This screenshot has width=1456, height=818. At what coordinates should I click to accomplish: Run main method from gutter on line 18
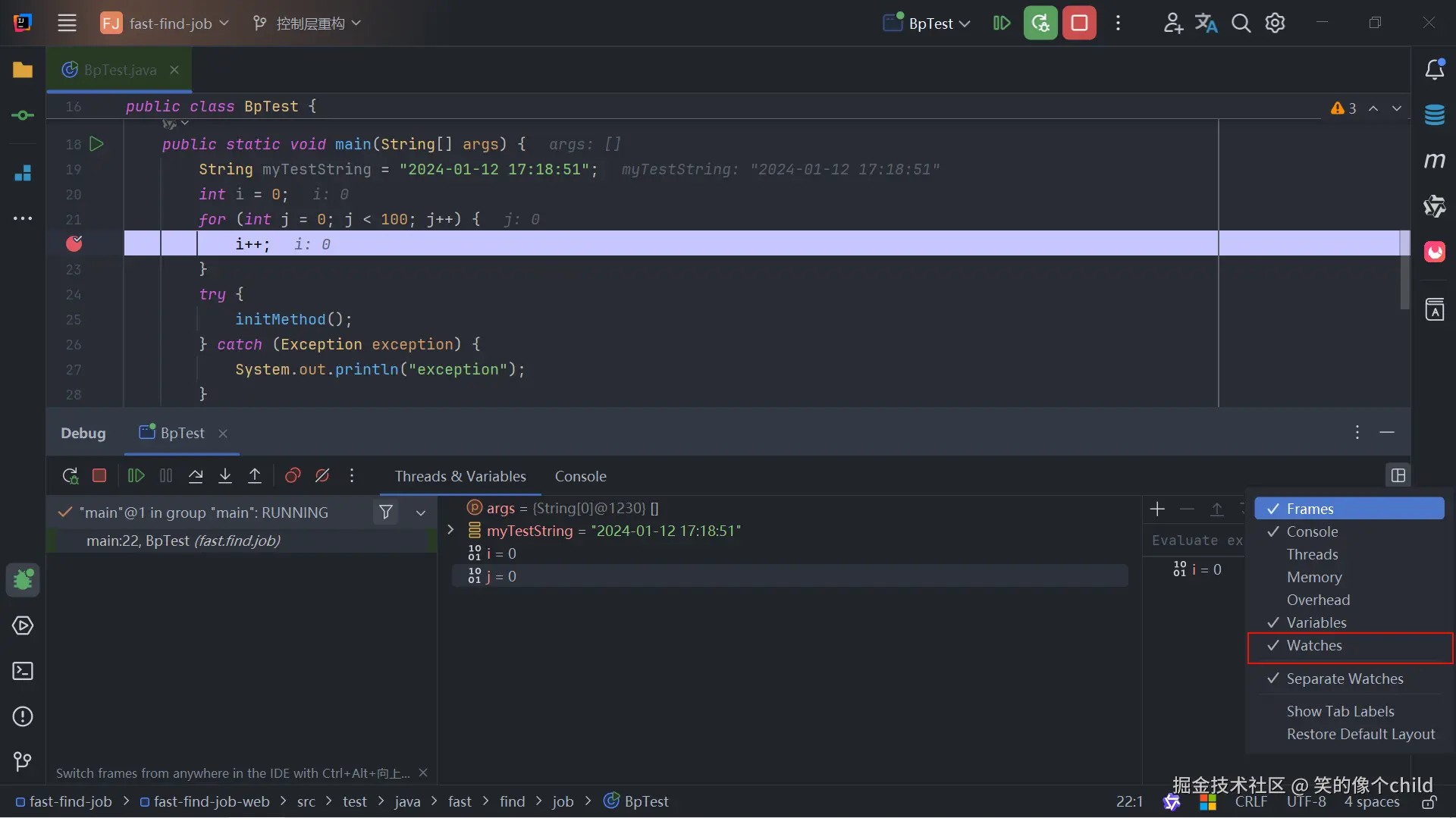96,144
